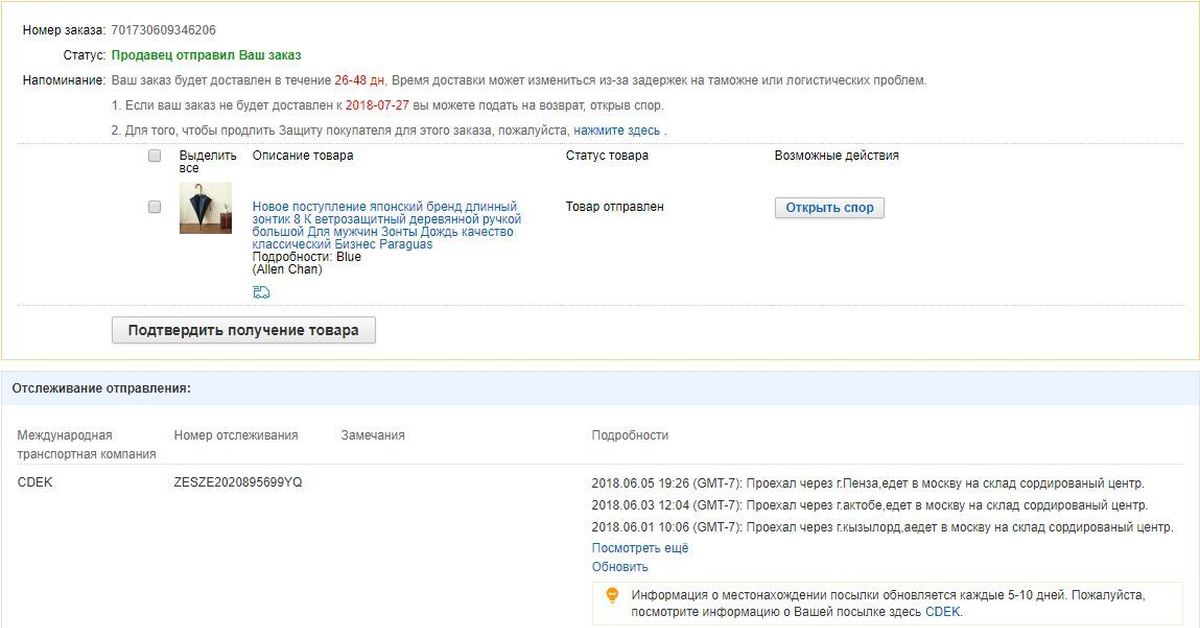Click the delivery truck icon under product
This screenshot has height=628, width=1200.
point(261,292)
